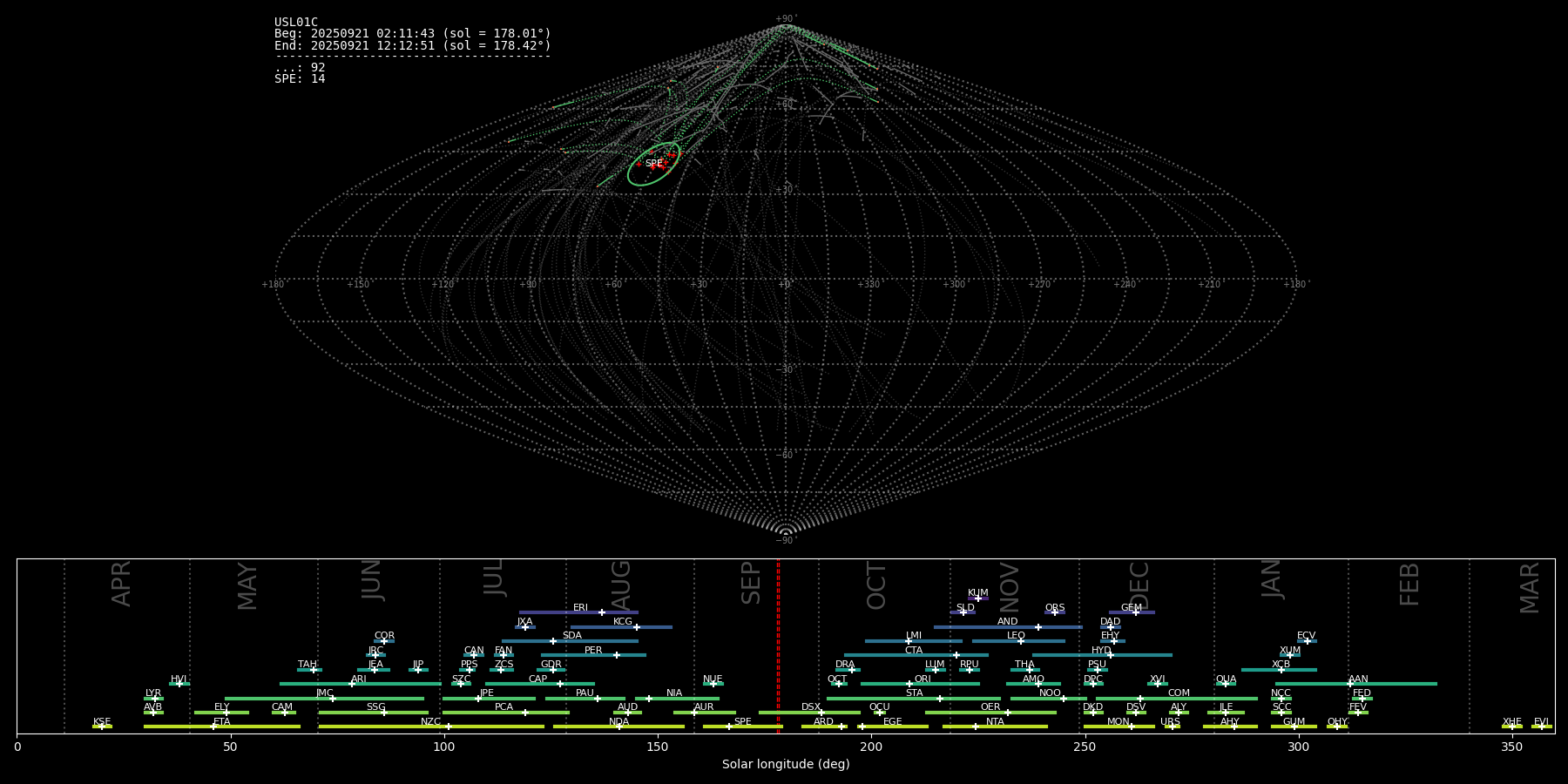This screenshot has width=1568, height=784.
Task: Click the sporadic count line '...: 92'
Action: pyautogui.click(x=300, y=68)
